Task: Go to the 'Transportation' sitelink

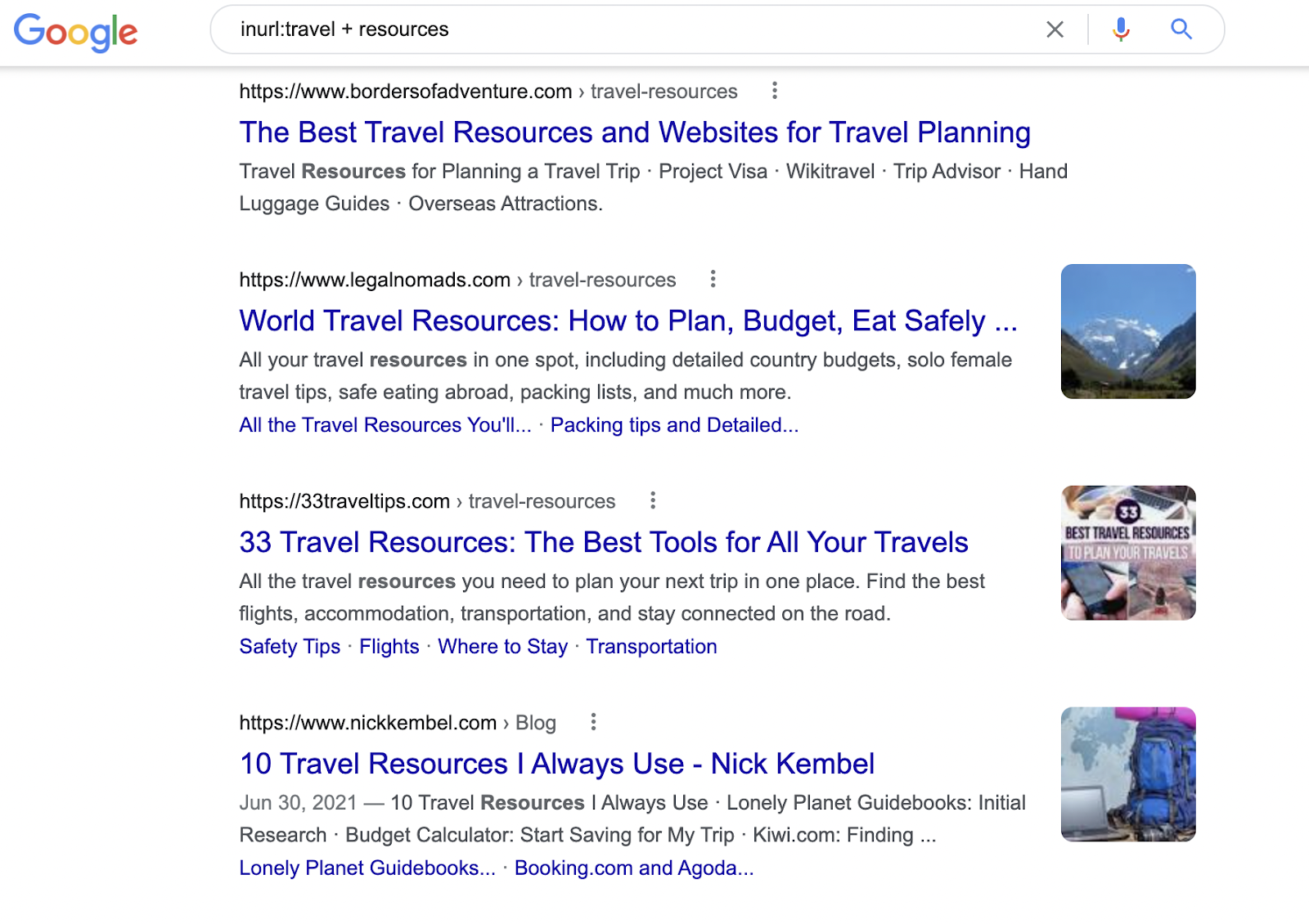Action: 651,647
